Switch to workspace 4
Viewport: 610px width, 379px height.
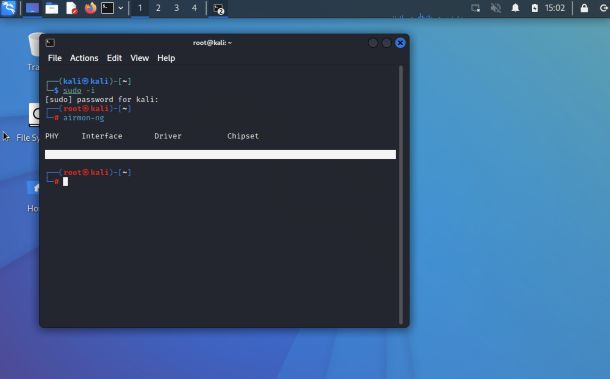[x=194, y=8]
